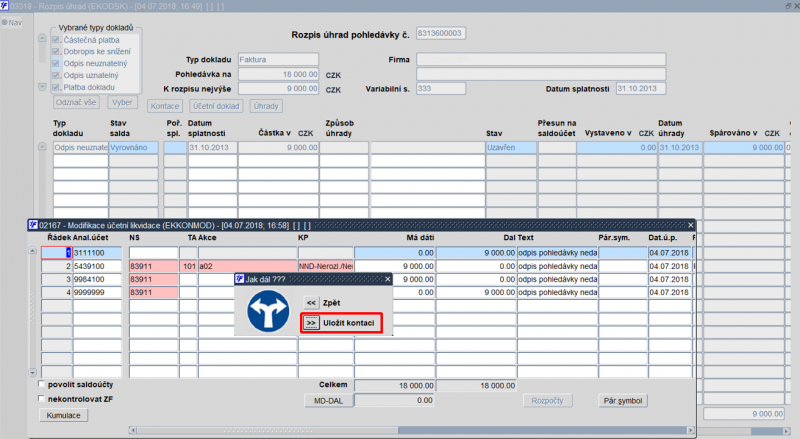Close the 'Jak dál ???' dialog
This screenshot has width=800, height=439.
pyautogui.click(x=385, y=279)
